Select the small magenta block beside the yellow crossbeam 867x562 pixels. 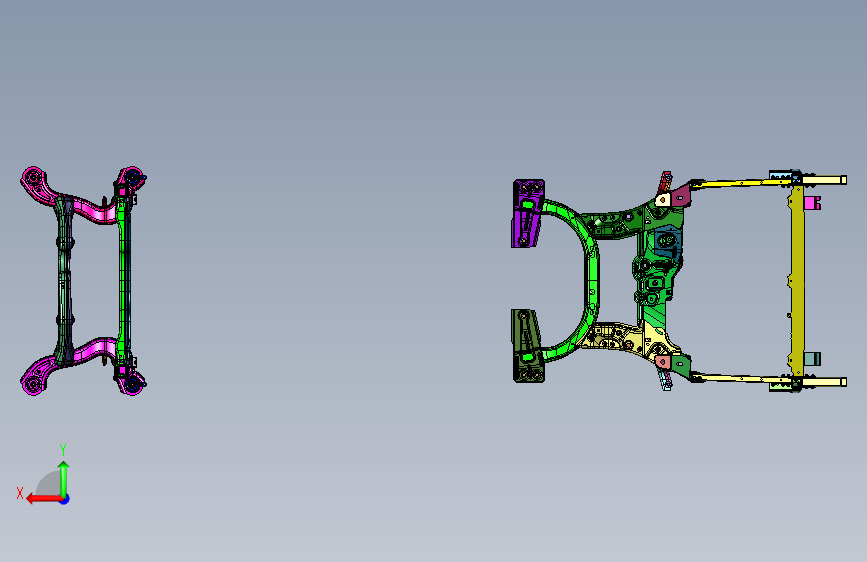coord(812,203)
